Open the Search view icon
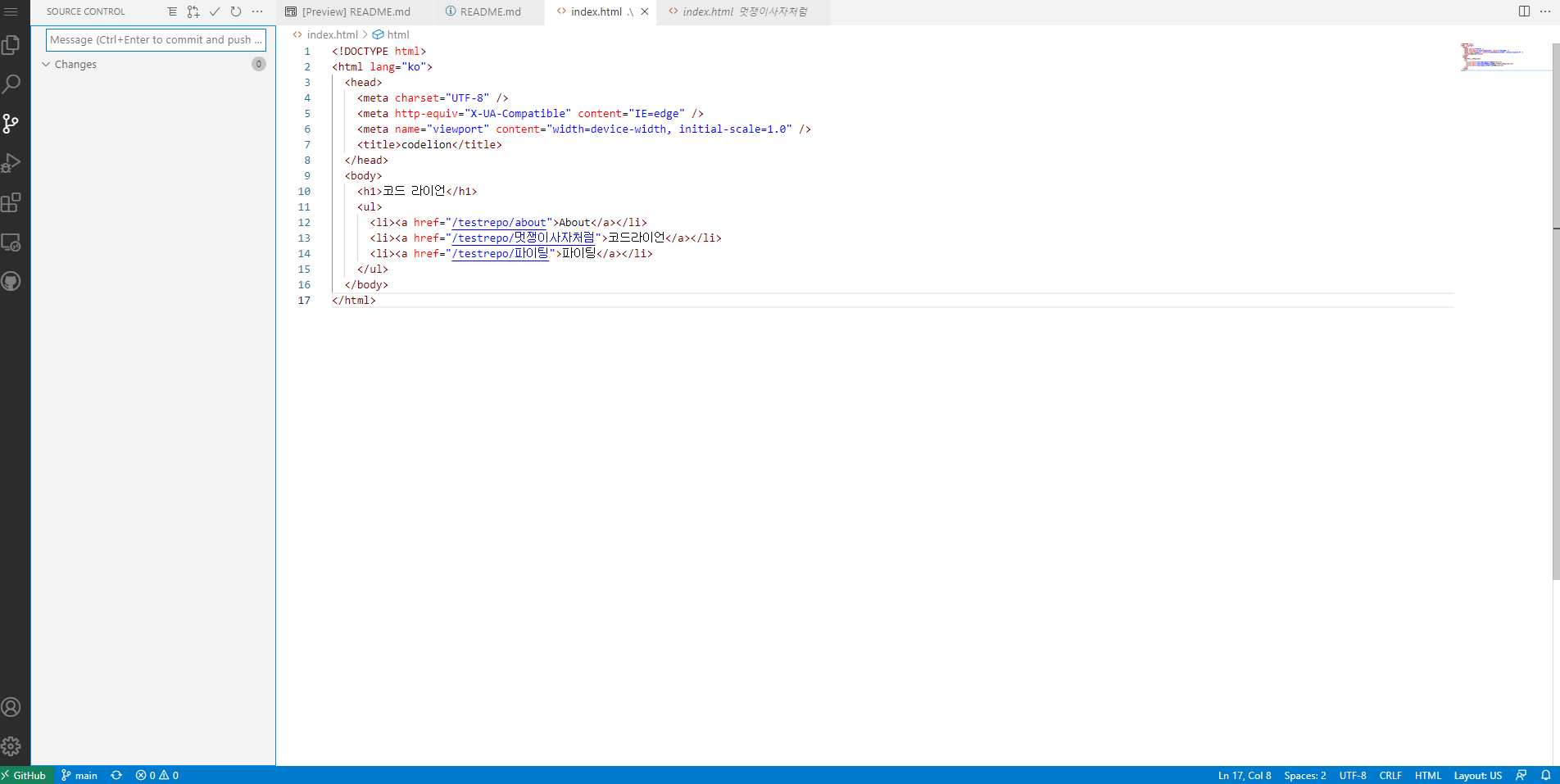 point(11,84)
